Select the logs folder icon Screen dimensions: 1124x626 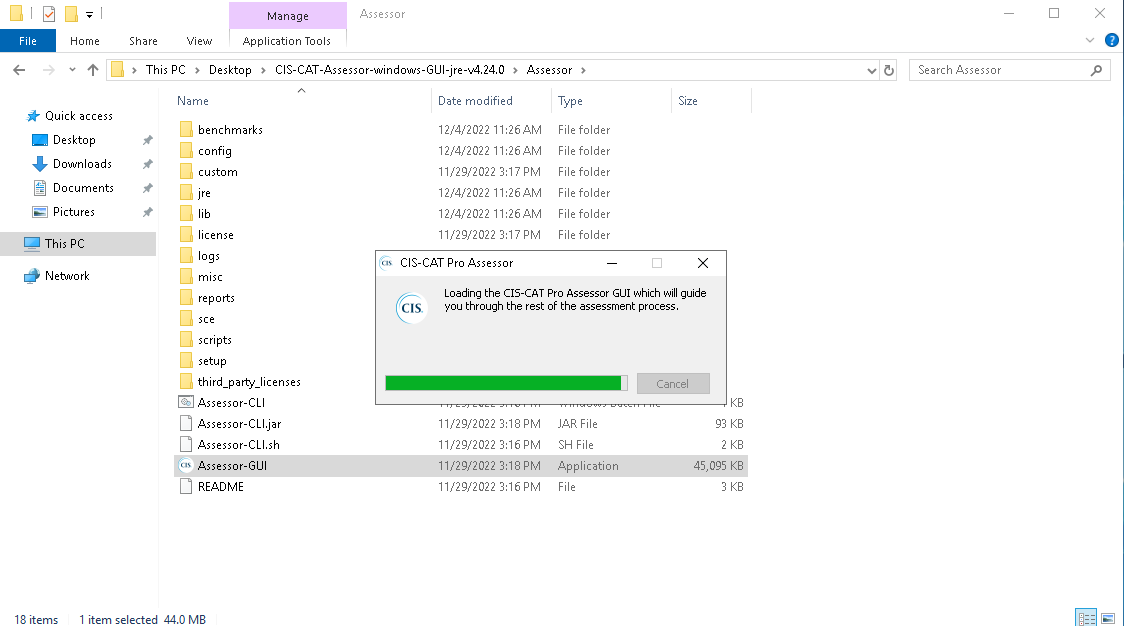tap(186, 255)
